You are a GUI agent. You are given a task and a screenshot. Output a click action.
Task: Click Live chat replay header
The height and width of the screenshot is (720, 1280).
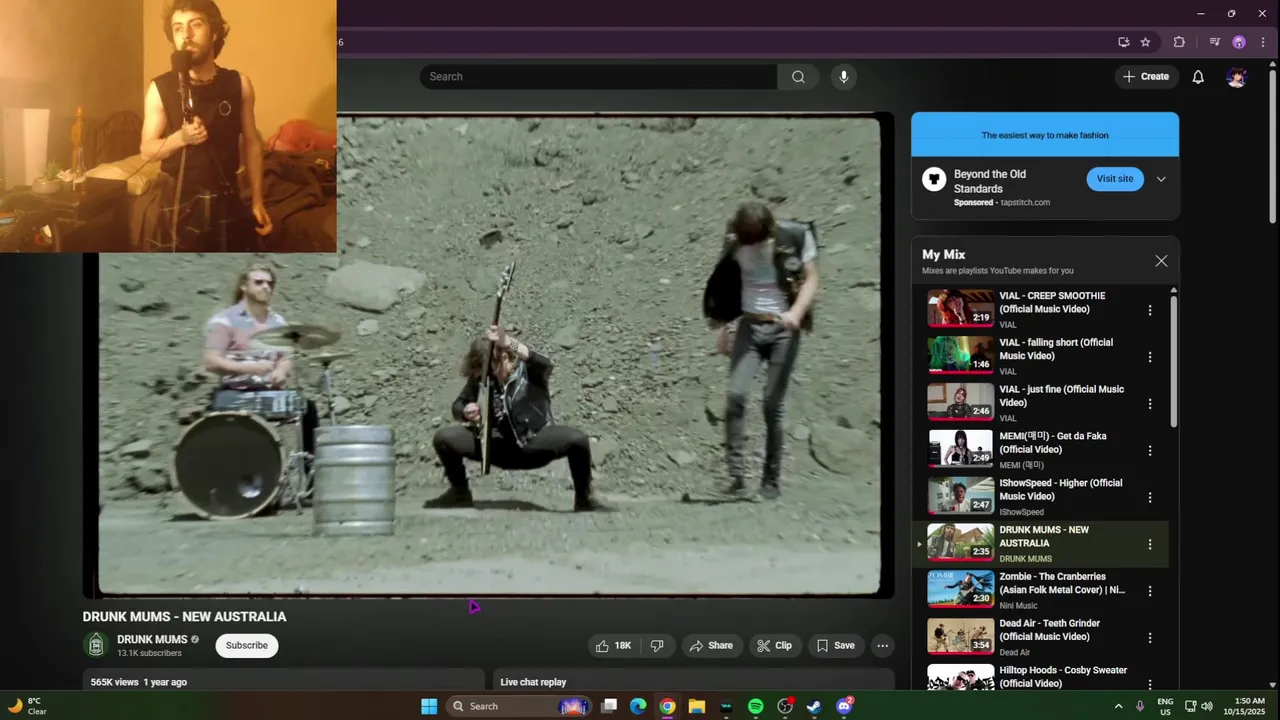(533, 682)
